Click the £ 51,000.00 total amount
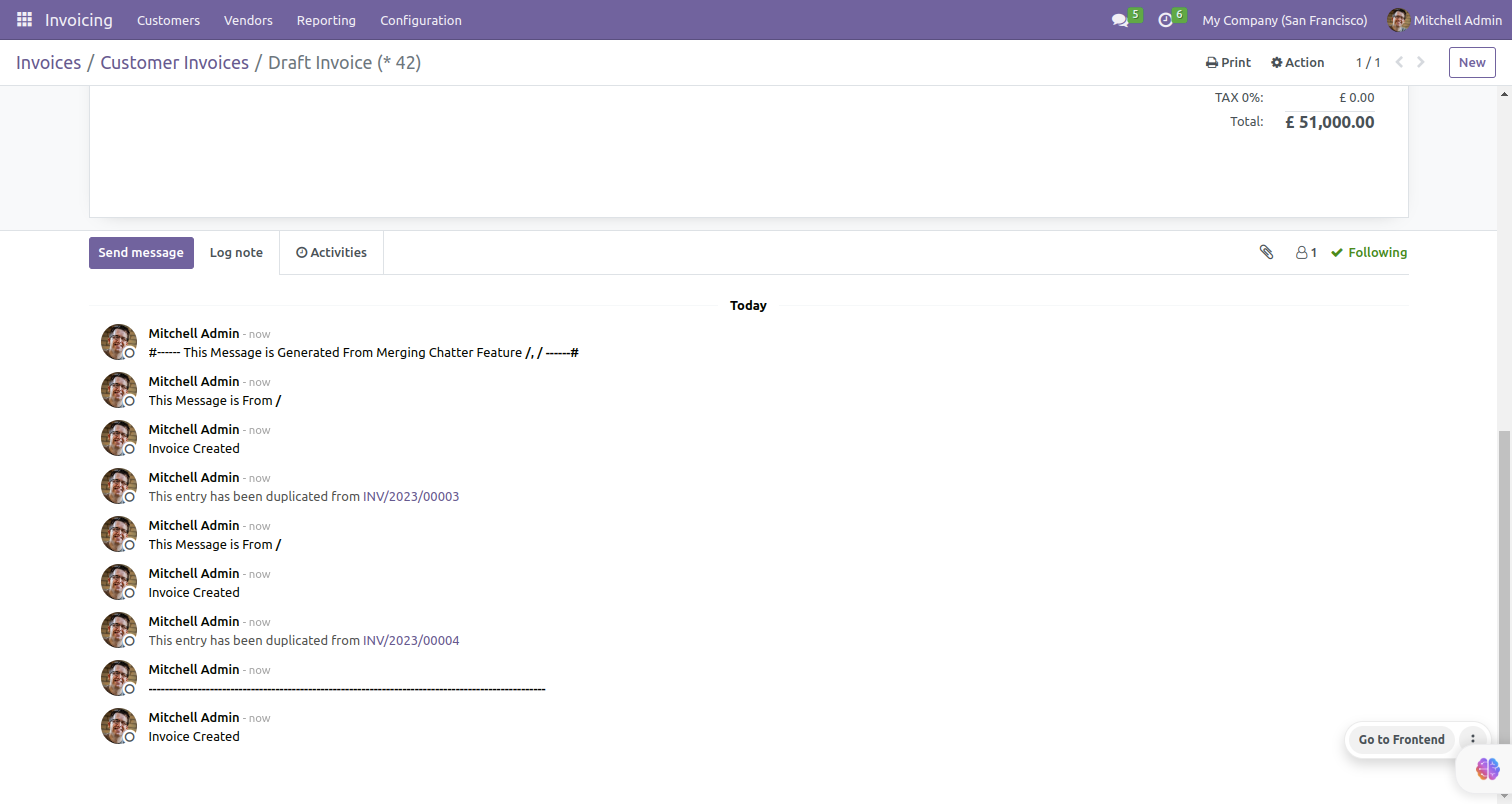The image size is (1512, 804). pos(1330,122)
